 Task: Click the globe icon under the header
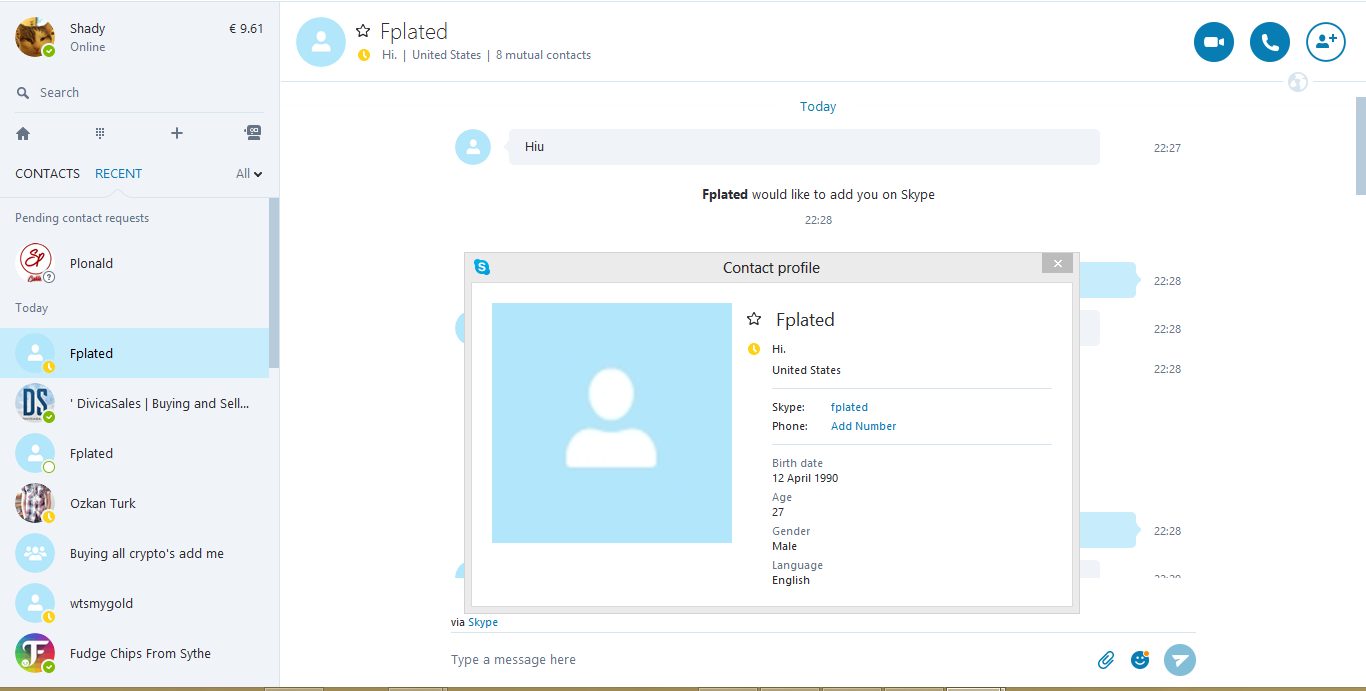point(1298,82)
